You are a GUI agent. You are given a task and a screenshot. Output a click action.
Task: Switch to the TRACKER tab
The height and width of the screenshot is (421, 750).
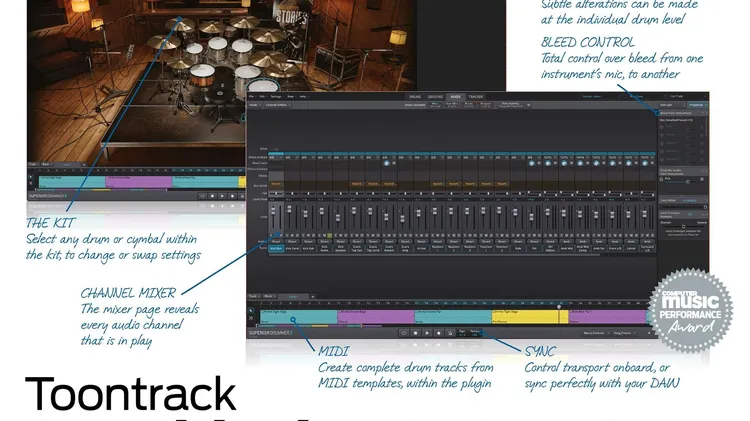click(475, 97)
